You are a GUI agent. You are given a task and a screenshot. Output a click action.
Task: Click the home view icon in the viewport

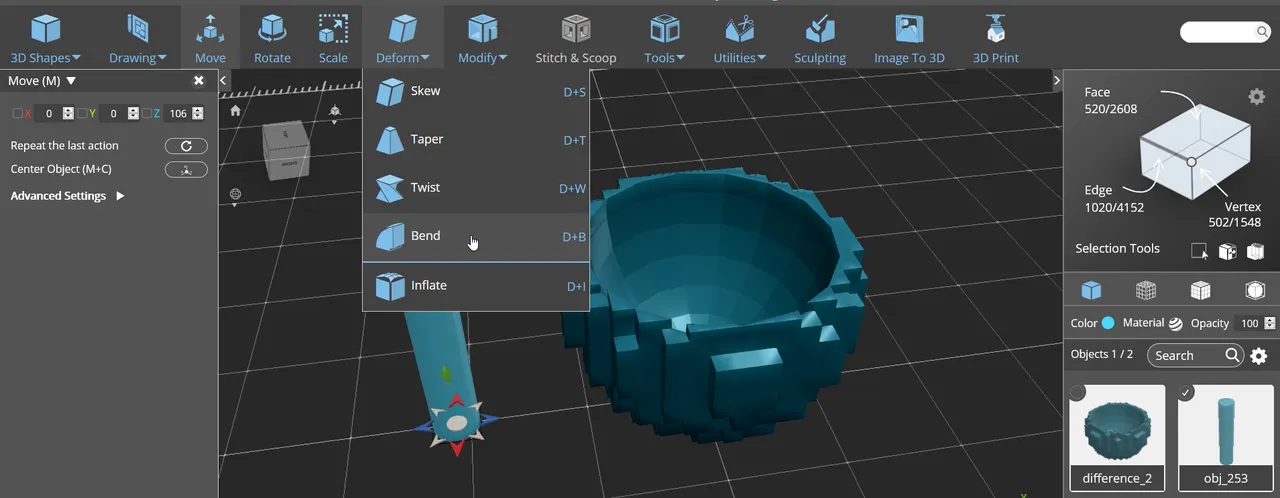[x=235, y=111]
